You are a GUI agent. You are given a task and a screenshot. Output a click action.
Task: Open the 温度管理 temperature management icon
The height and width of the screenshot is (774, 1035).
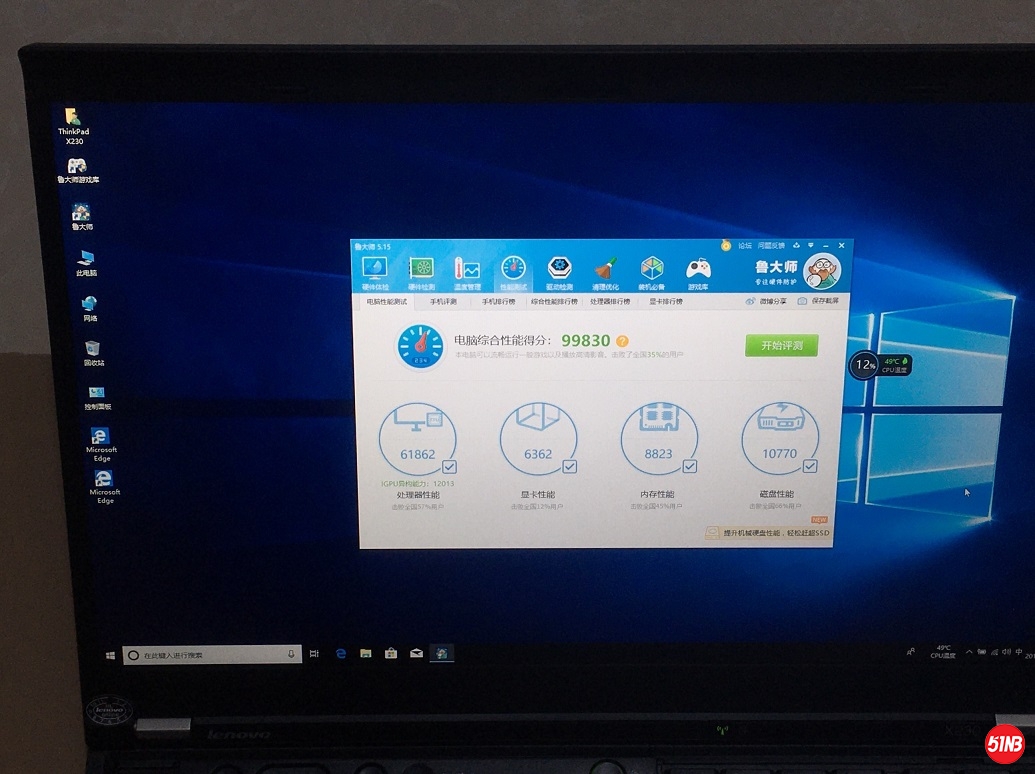coord(467,271)
